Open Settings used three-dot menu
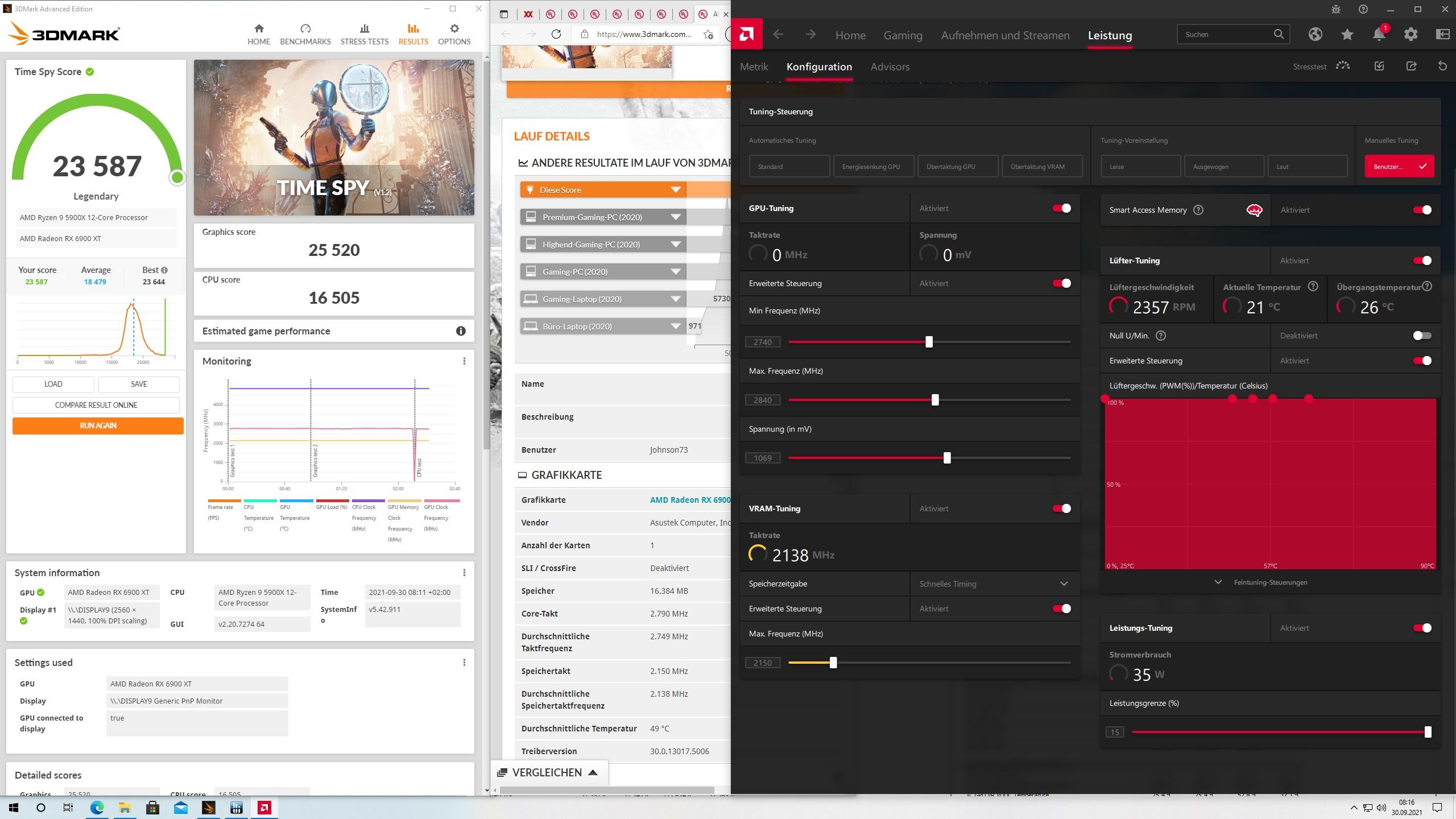This screenshot has height=819, width=1456. [464, 663]
